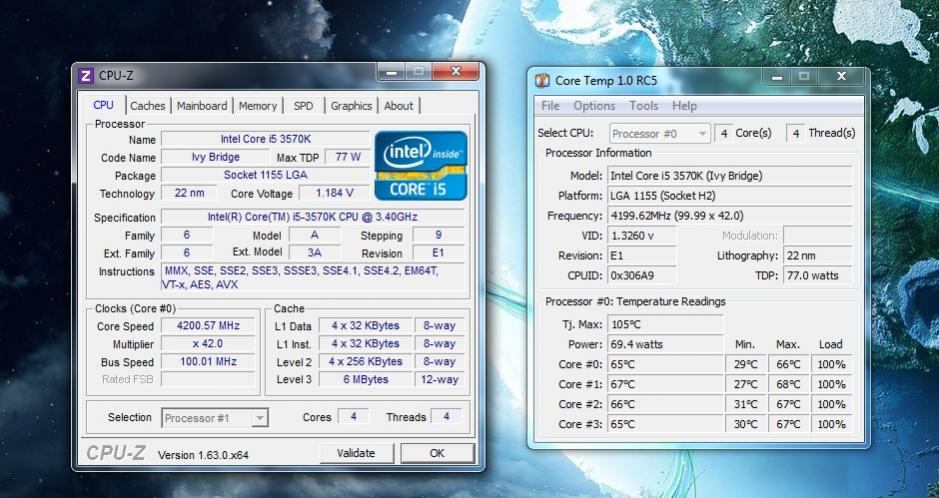Minimize the CPU-Z window
939x498 pixels.
391,72
